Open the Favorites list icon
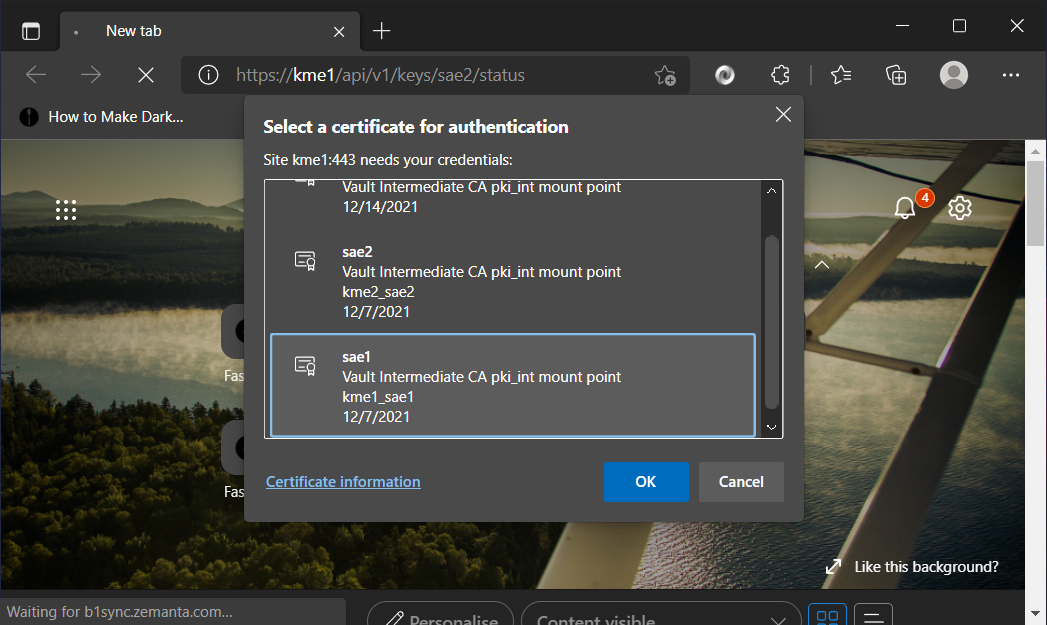This screenshot has width=1047, height=625. [841, 75]
